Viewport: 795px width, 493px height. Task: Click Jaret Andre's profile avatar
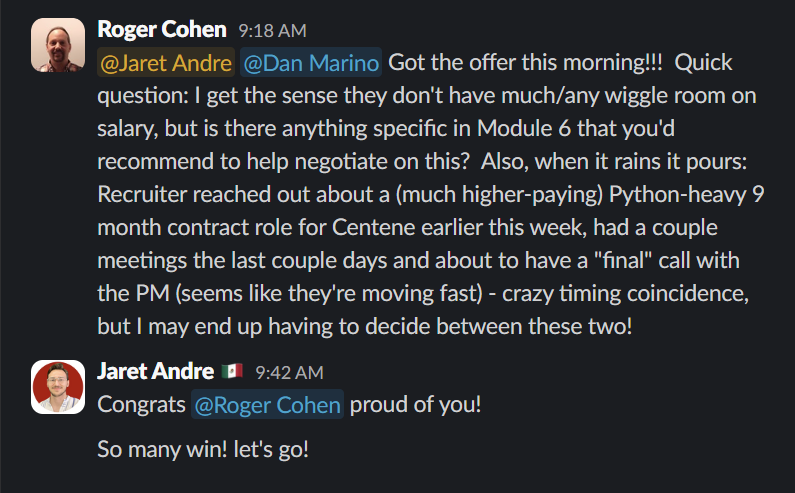(57, 387)
